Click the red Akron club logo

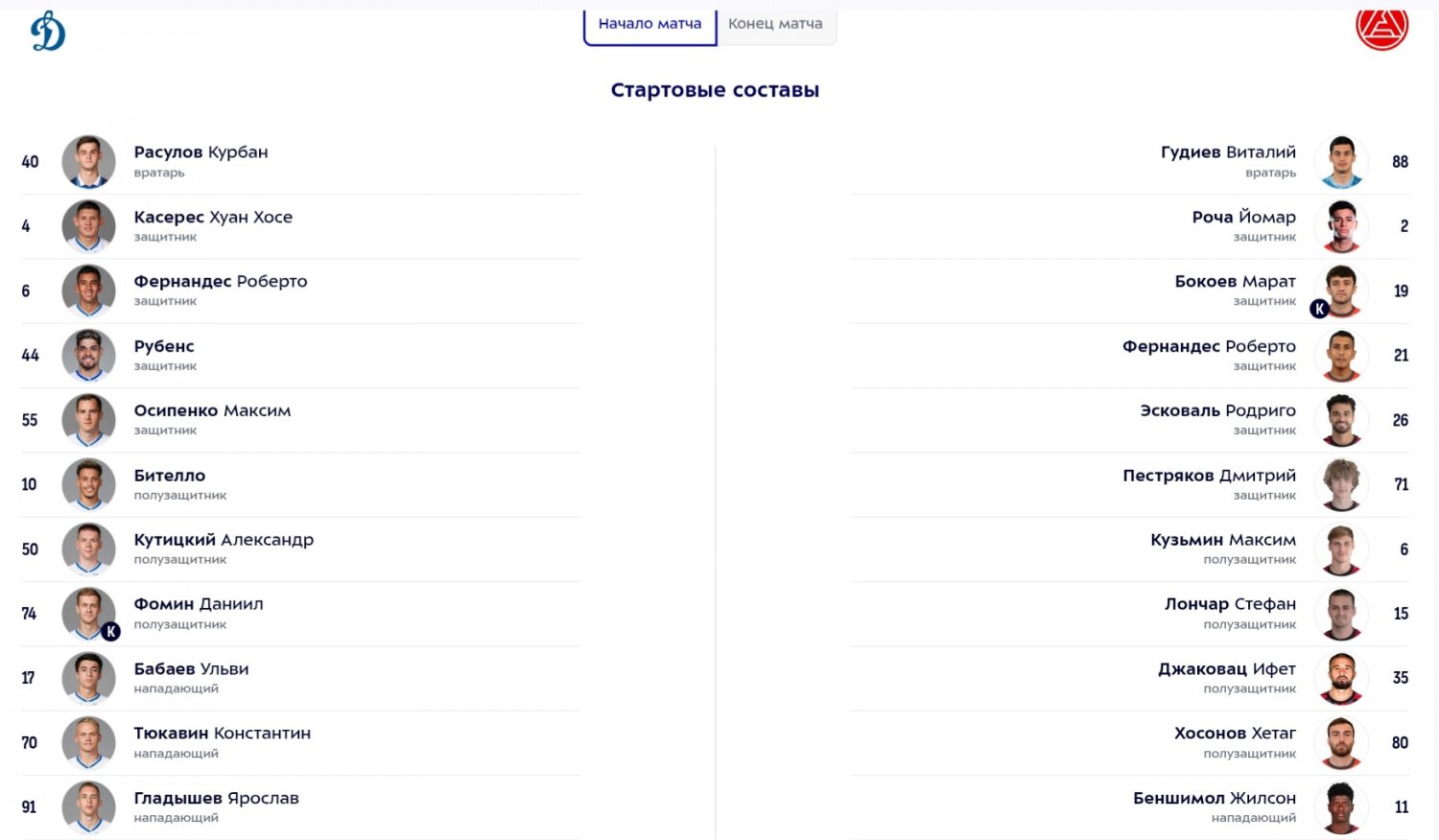pyautogui.click(x=1381, y=27)
